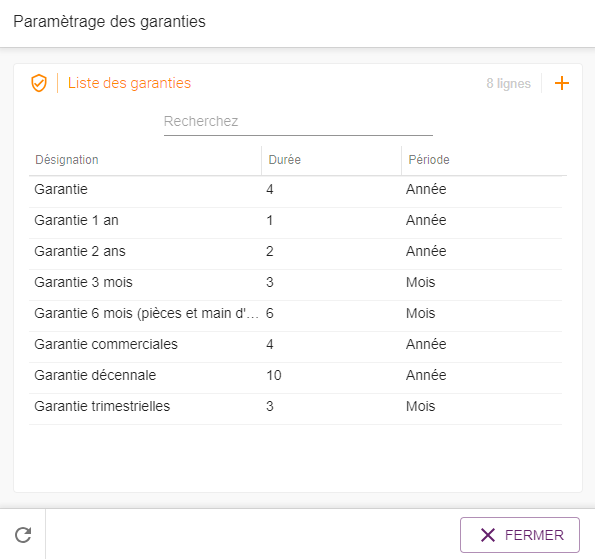
Task: Select the Garantie 1 an row
Action: pos(295,220)
